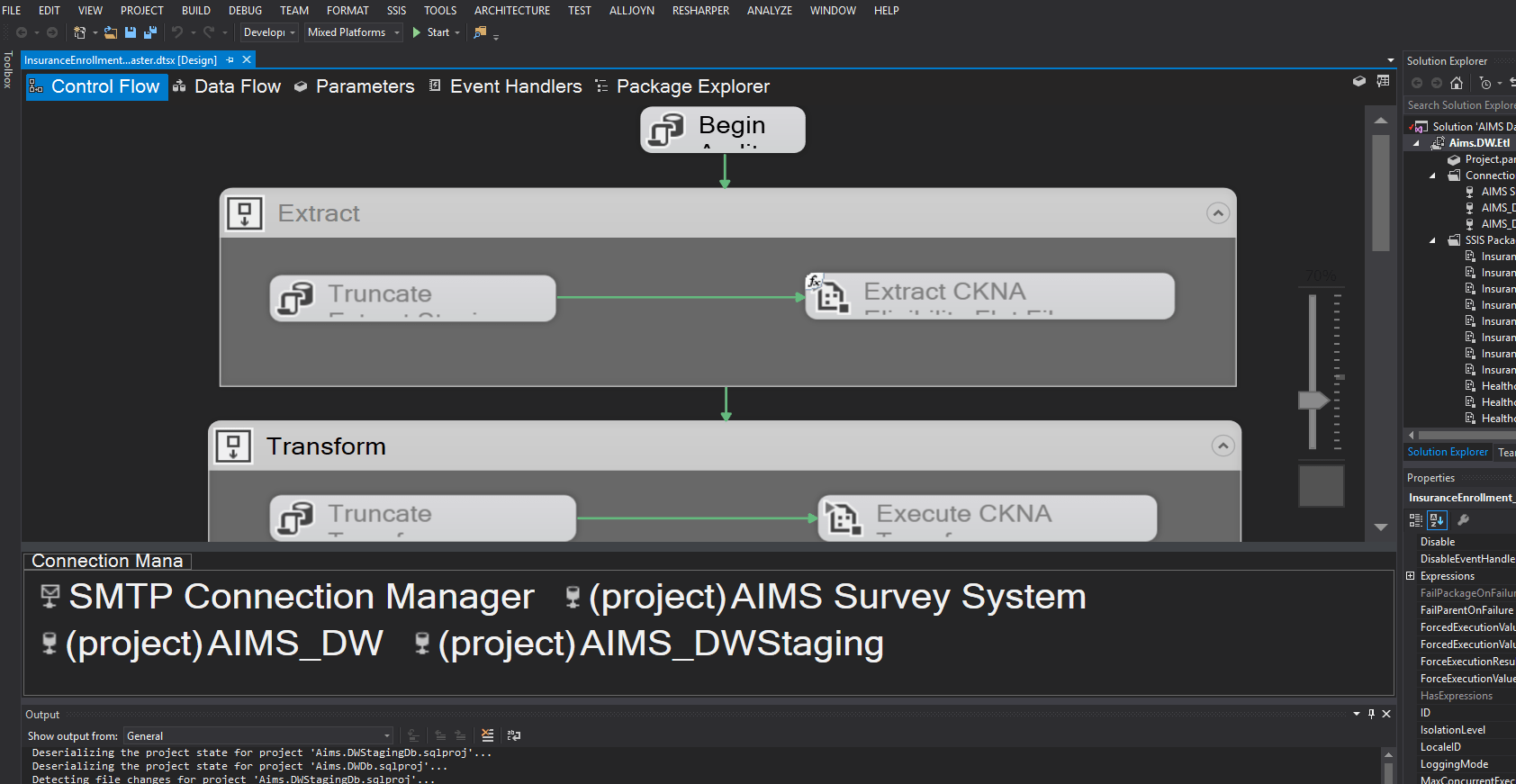Click the Save All toolbar icon

click(x=150, y=32)
